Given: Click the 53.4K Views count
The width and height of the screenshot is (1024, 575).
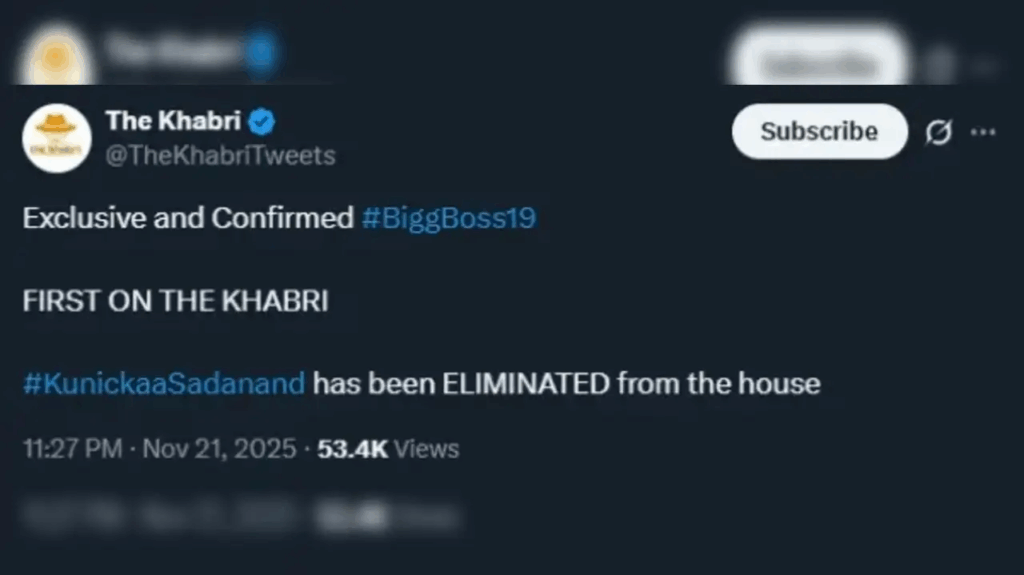Looking at the screenshot, I should pos(388,448).
